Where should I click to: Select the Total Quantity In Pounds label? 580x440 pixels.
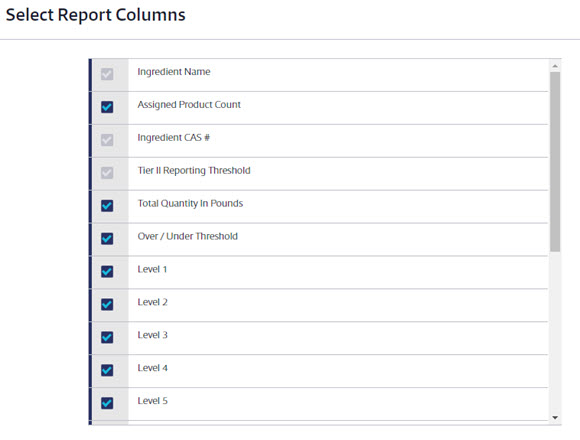(x=190, y=204)
